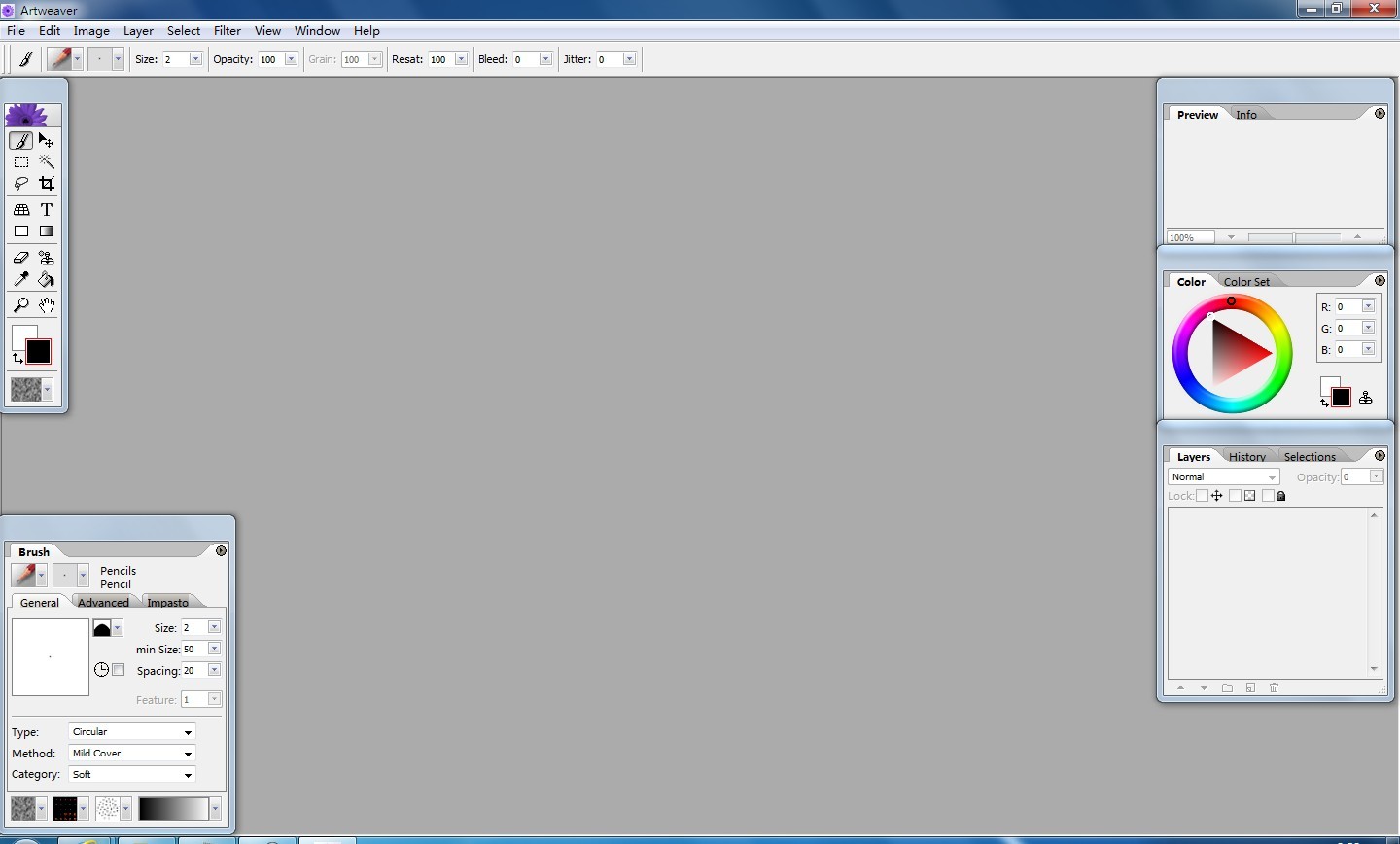Pick the Eyedropper tool
1400x844 pixels.
pos(21,280)
